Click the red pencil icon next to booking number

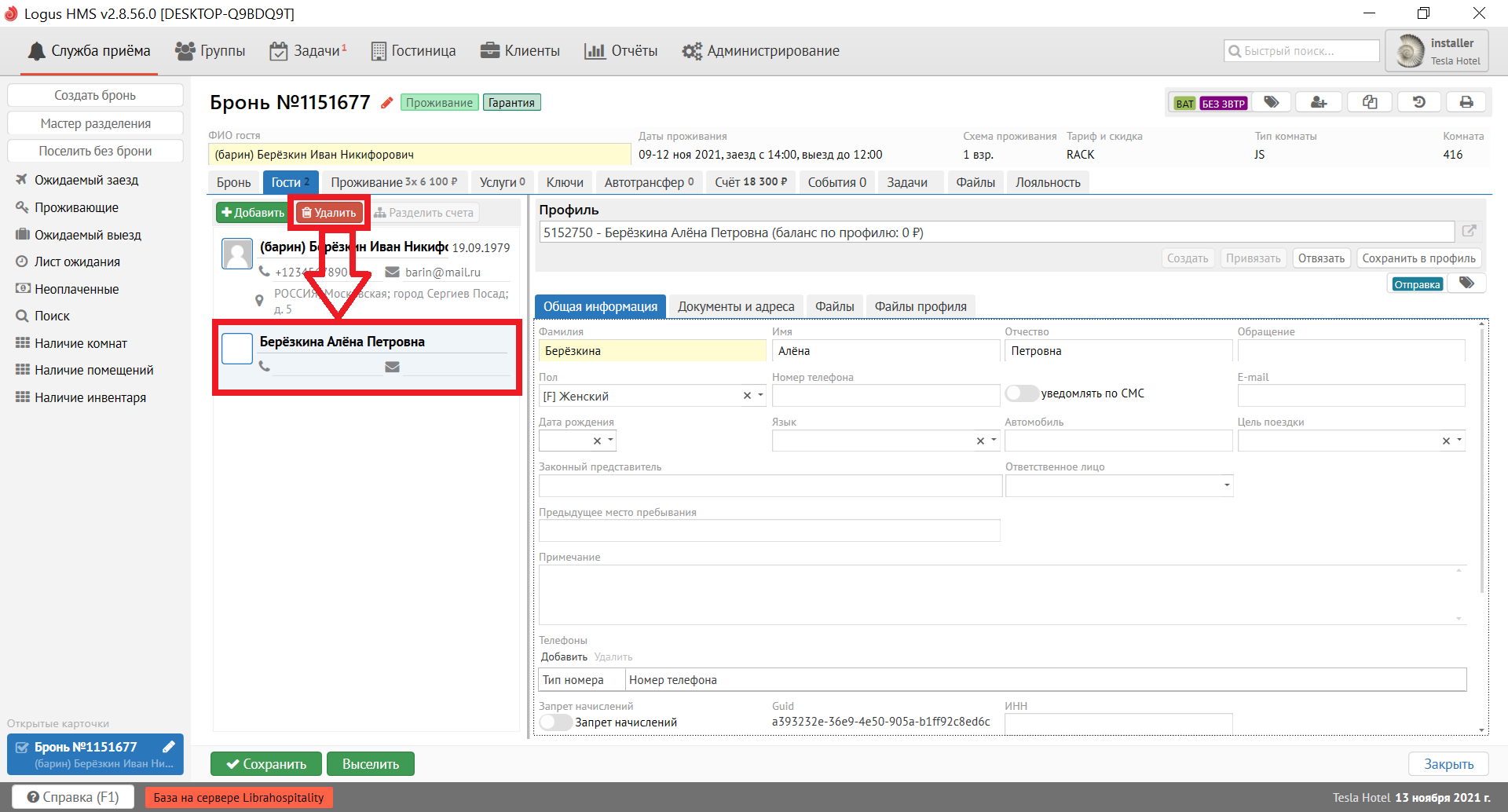pyautogui.click(x=386, y=103)
